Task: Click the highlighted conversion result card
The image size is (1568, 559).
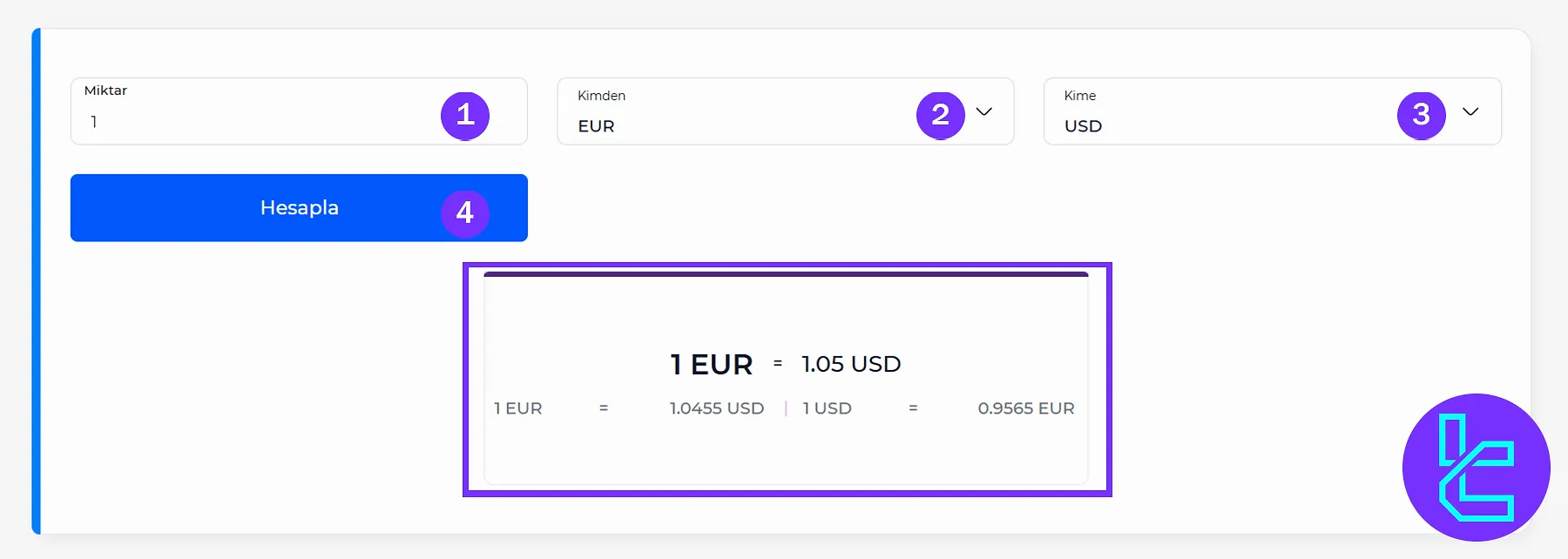Action: pos(787,379)
